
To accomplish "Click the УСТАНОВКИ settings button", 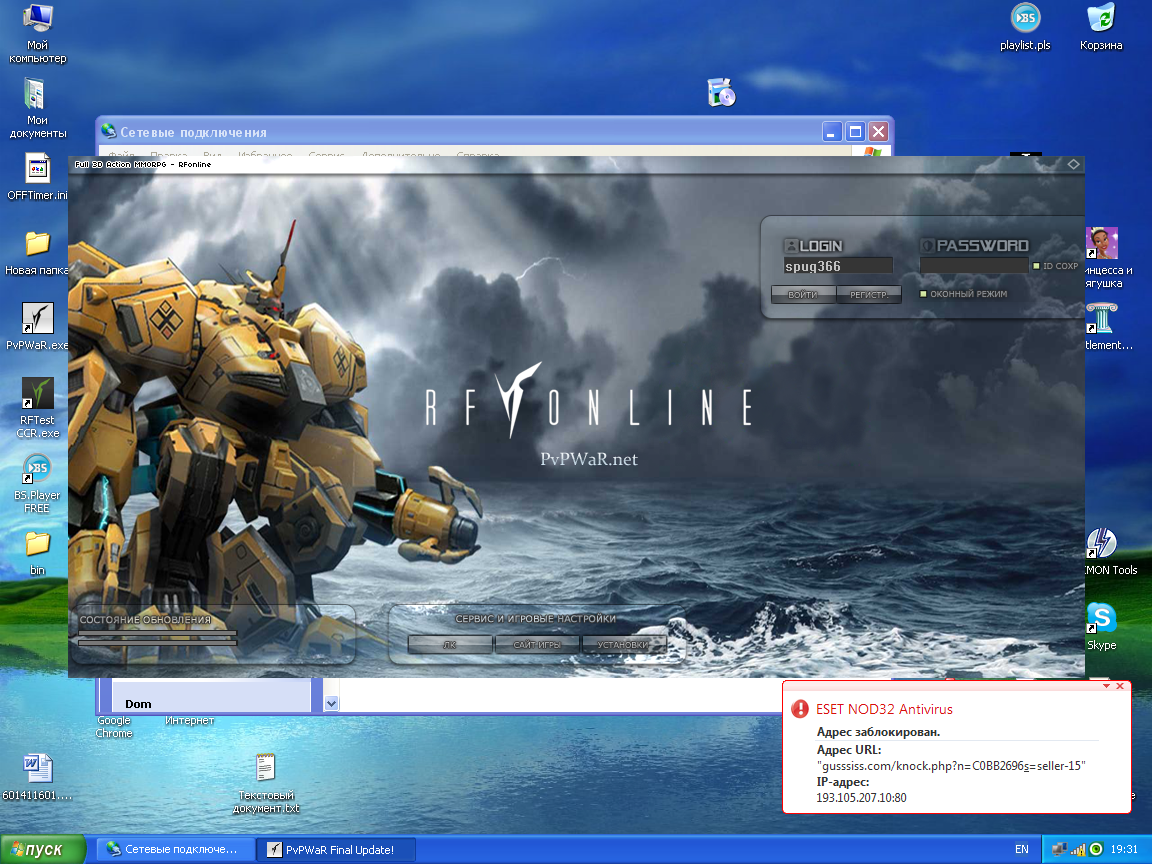I will (x=623, y=644).
